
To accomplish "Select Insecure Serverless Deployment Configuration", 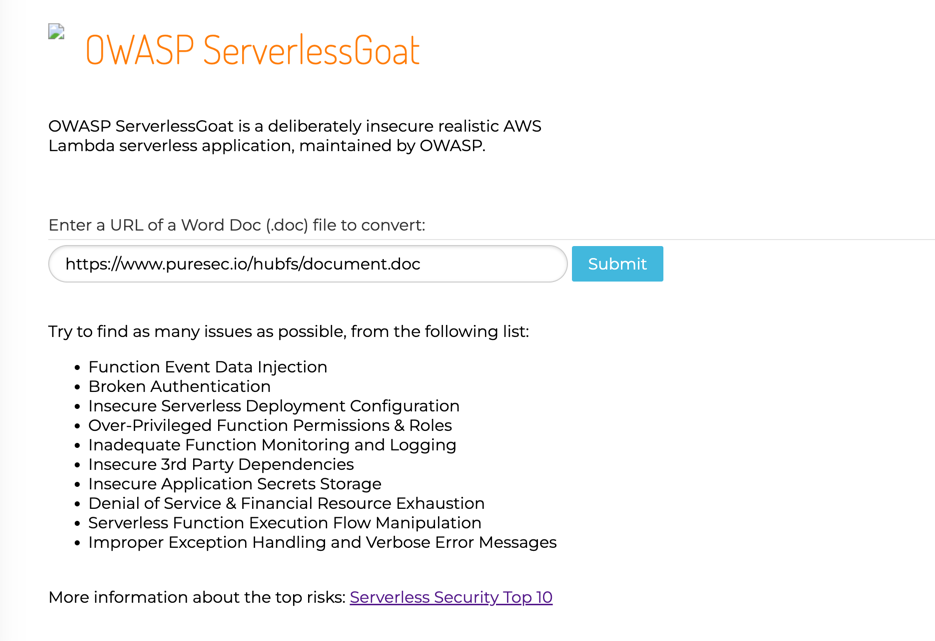I will pos(273,406).
